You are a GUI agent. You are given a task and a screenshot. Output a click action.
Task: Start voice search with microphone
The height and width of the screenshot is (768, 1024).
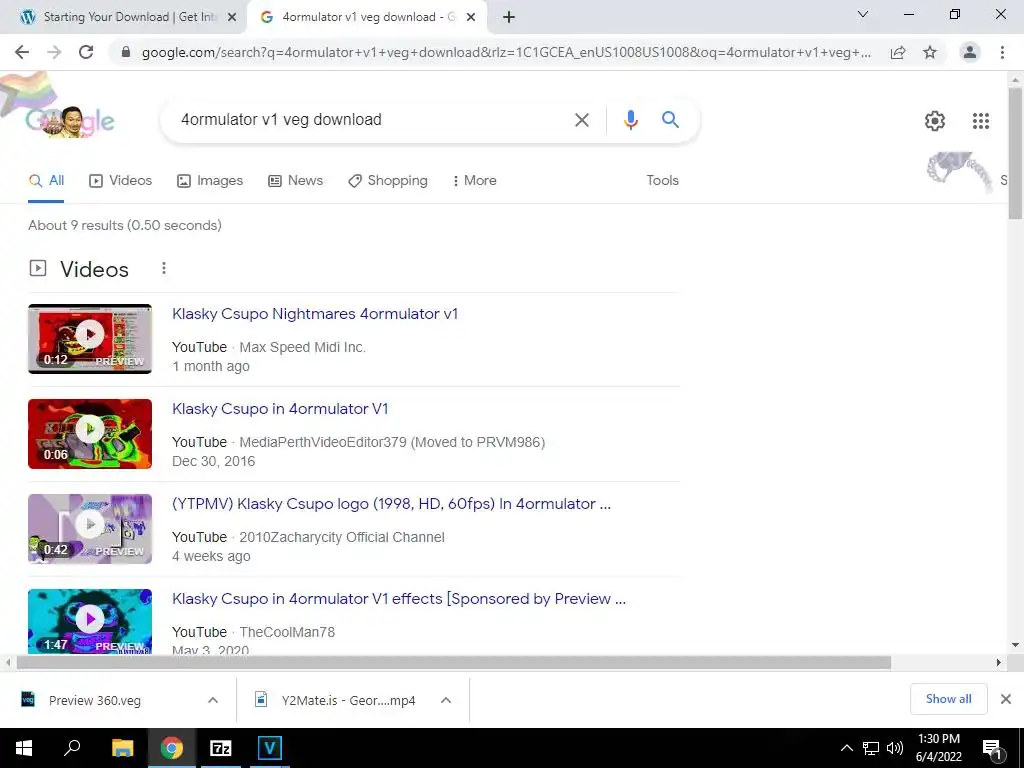point(630,120)
